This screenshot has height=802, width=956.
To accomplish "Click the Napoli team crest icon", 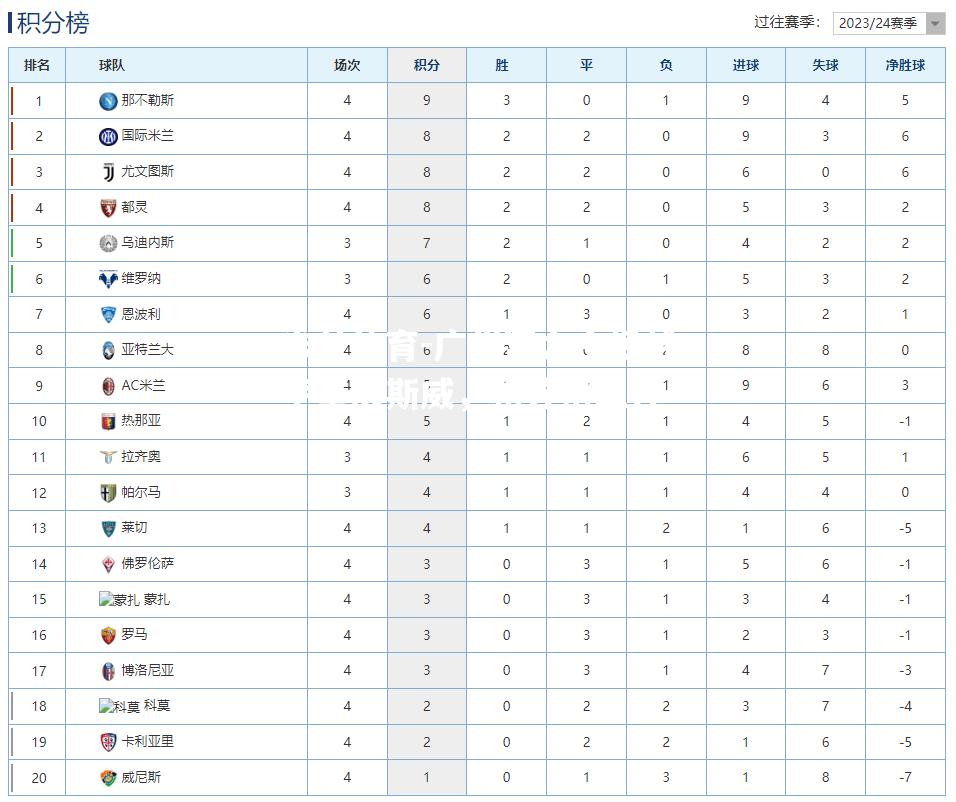I will click(x=108, y=101).
